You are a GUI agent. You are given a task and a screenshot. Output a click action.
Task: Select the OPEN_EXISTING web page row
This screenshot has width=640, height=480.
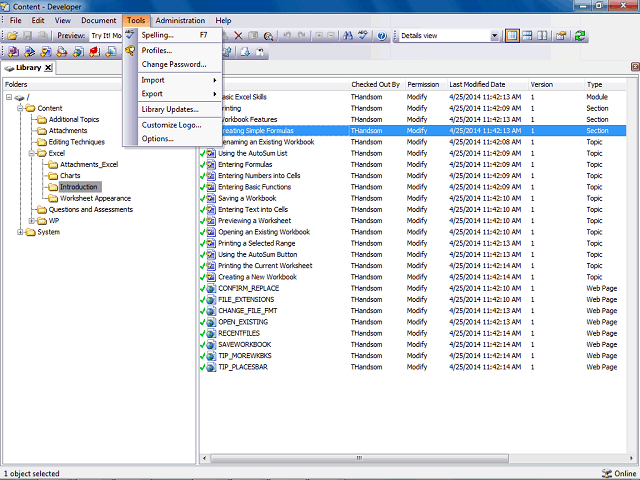click(412, 322)
